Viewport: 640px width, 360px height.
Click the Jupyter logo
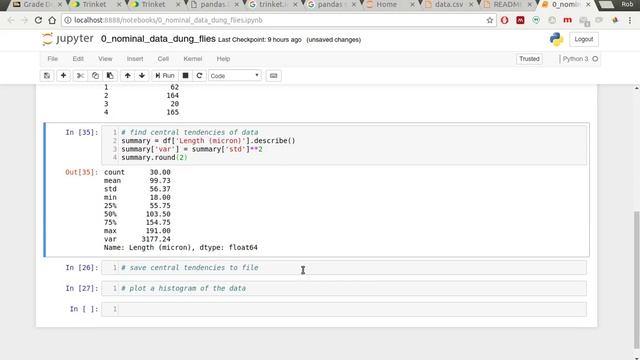click(x=68, y=39)
